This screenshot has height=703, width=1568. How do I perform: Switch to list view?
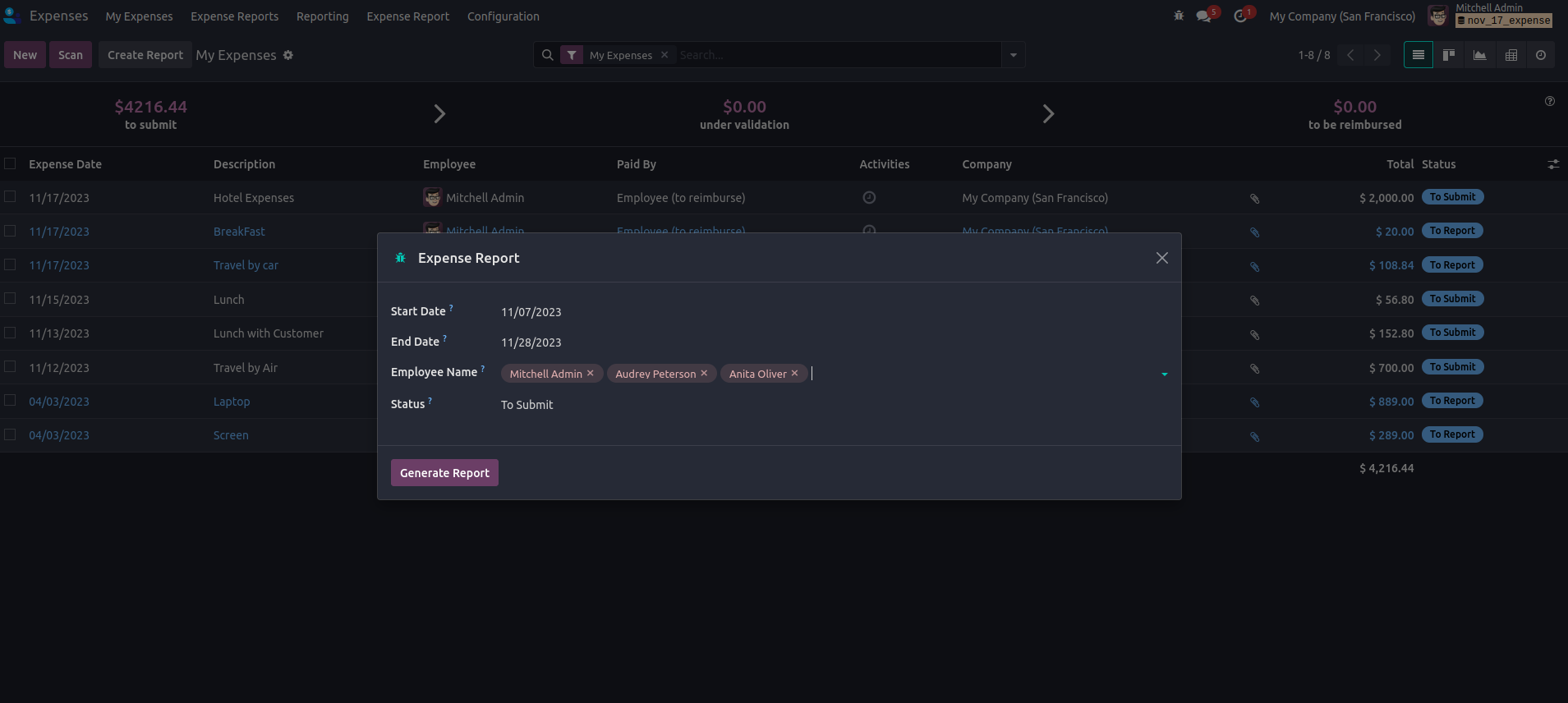[x=1419, y=55]
